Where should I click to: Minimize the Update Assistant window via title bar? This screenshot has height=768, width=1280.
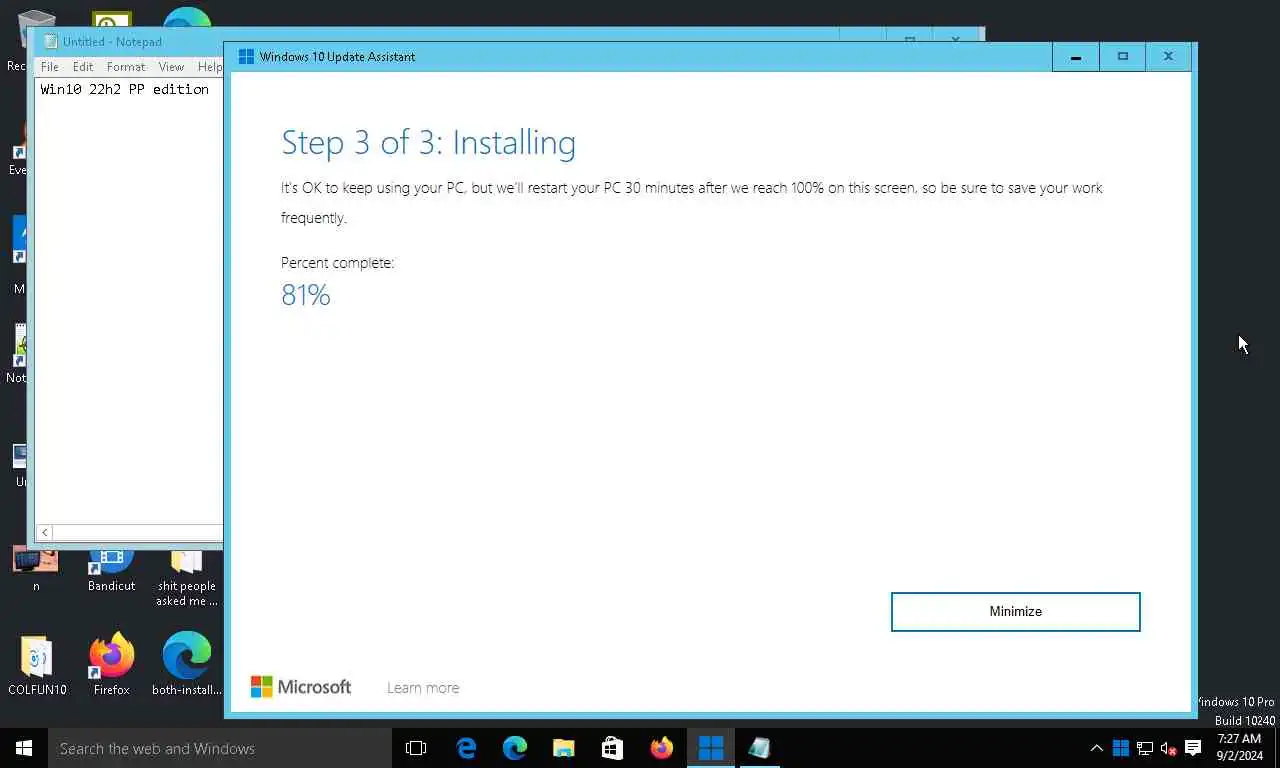click(x=1076, y=57)
